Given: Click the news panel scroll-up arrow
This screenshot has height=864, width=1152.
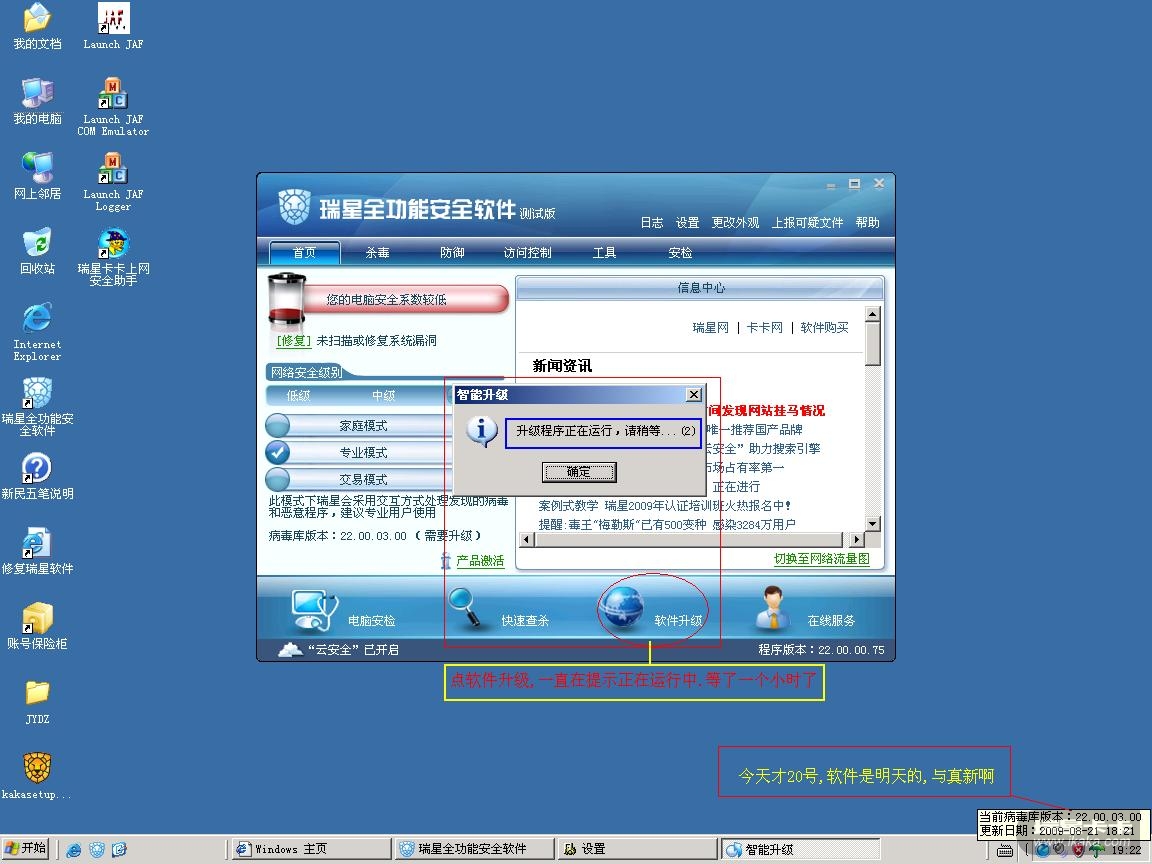Looking at the screenshot, I should 873,314.
